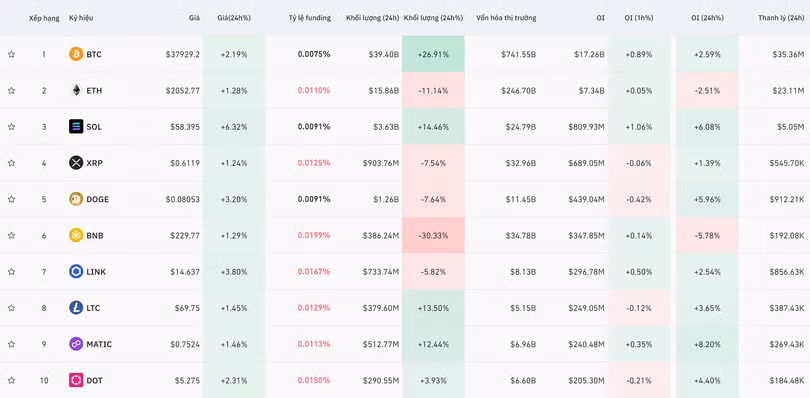
Task: Sort by OI column header
Action: coord(600,18)
